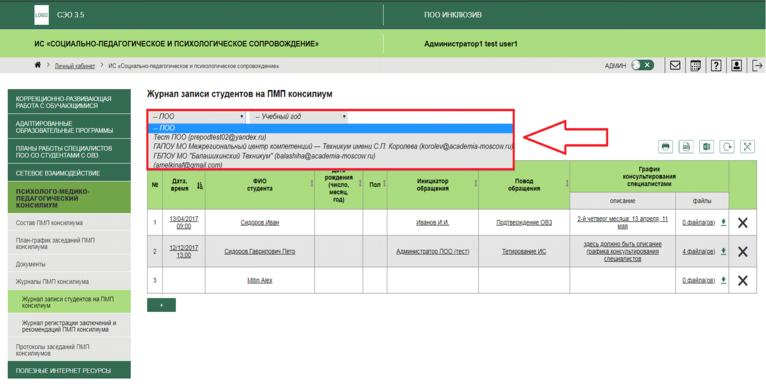The image size is (766, 384).
Task: Open Иванов И.И. initiator link
Action: coord(432,223)
